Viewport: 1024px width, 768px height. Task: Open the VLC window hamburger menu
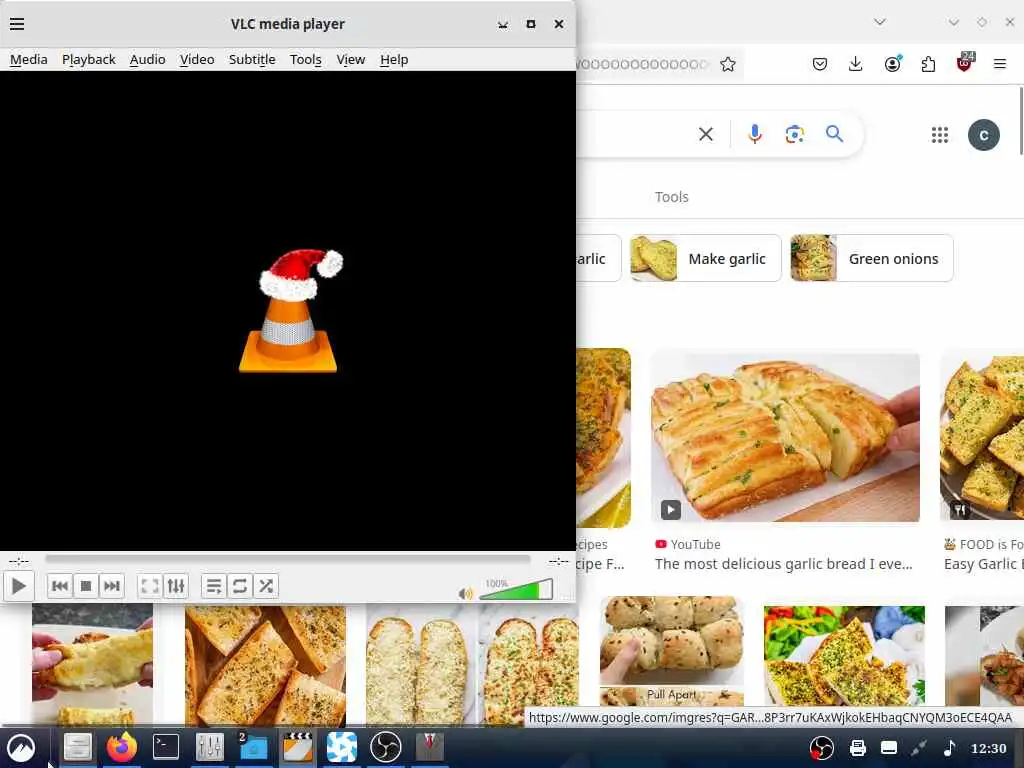[17, 24]
